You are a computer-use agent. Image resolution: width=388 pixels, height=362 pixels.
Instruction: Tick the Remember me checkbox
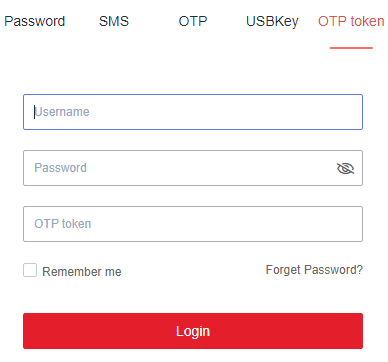[x=30, y=270]
